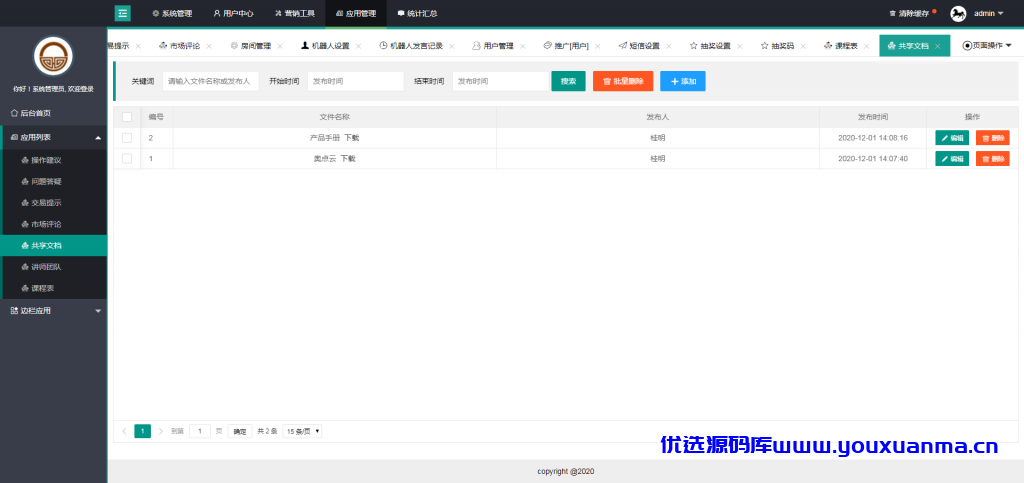Switch to the 机器人发言记录 tab
Image resolution: width=1024 pixels, height=483 pixels.
pyautogui.click(x=411, y=46)
